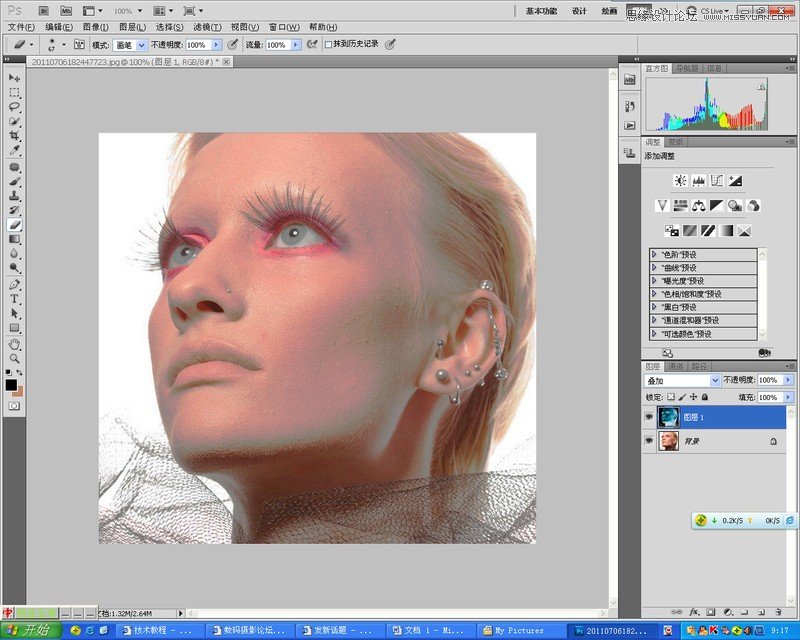The height and width of the screenshot is (640, 800).
Task: Click the Brightness/Contrast adjustment icon
Action: (x=680, y=181)
